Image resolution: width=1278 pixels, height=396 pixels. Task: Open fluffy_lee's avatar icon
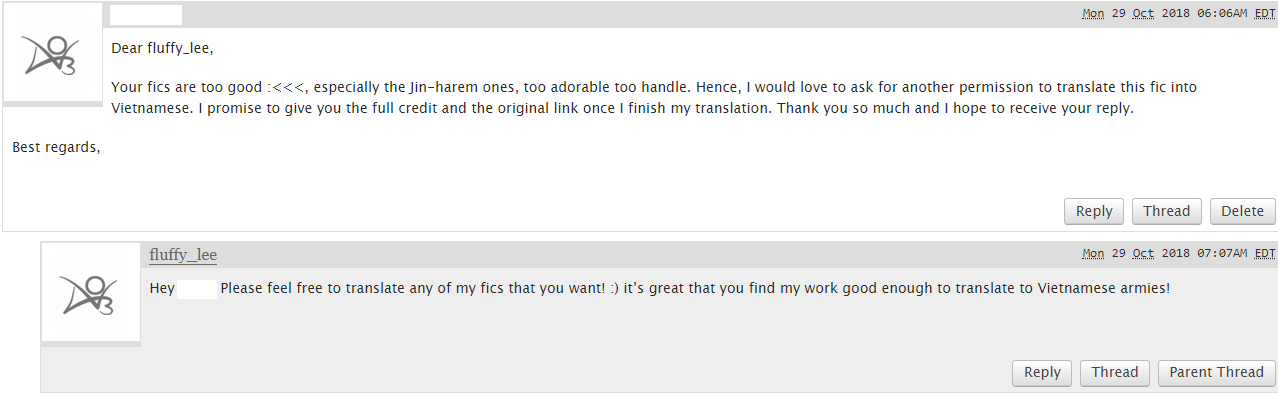click(x=91, y=292)
